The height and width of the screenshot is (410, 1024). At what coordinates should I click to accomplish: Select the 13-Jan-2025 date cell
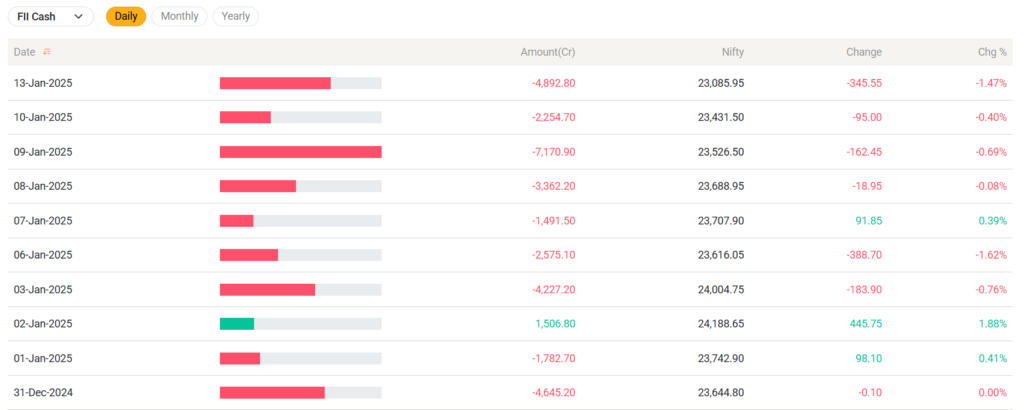tap(43, 83)
